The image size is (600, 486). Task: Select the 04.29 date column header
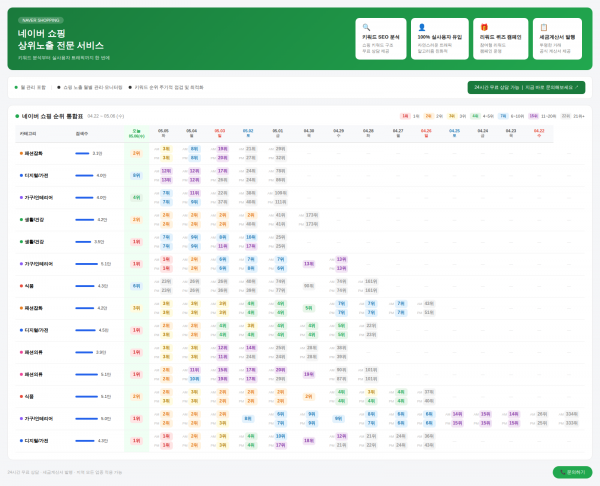pos(338,133)
